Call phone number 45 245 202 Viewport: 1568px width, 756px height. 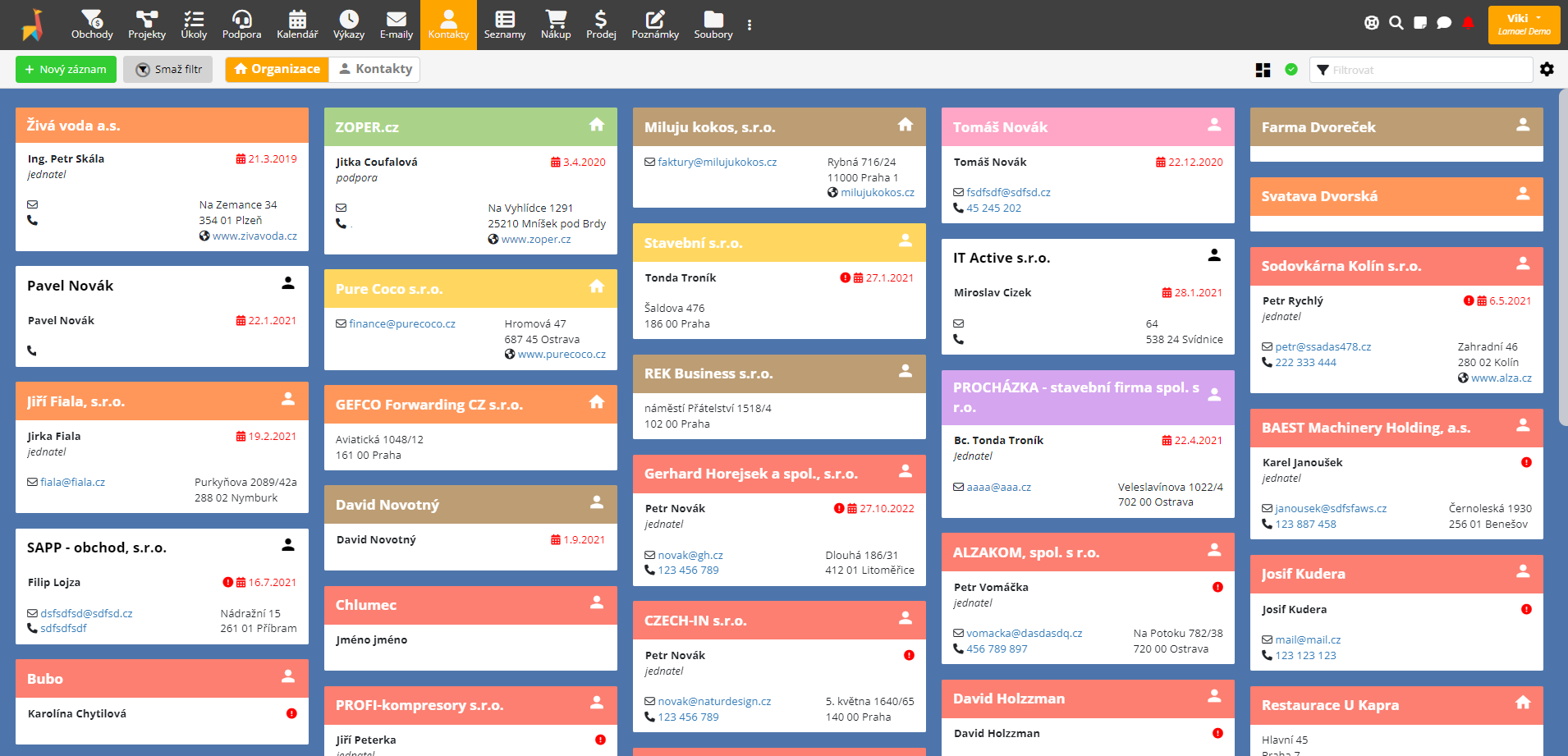click(x=993, y=208)
